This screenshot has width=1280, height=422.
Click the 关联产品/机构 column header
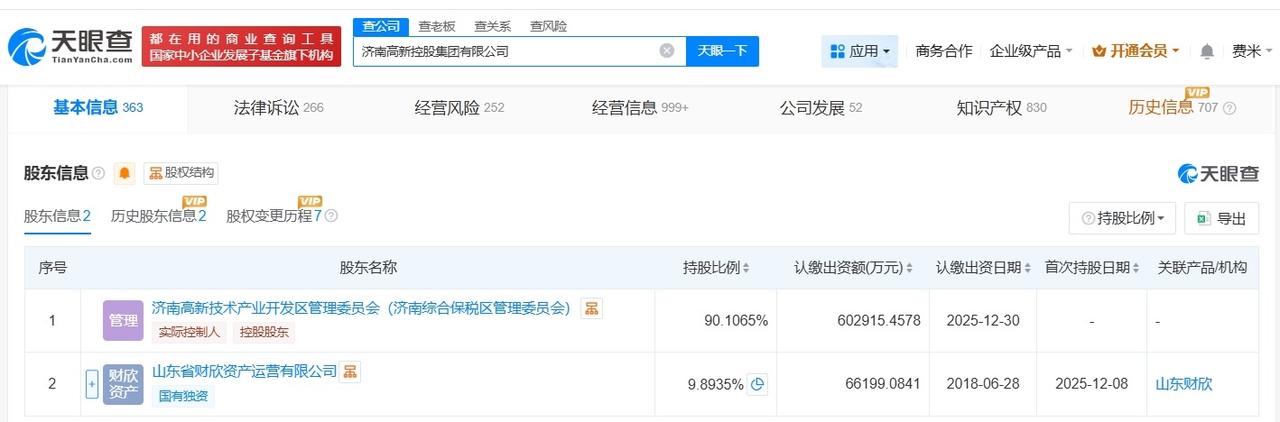pos(1202,268)
